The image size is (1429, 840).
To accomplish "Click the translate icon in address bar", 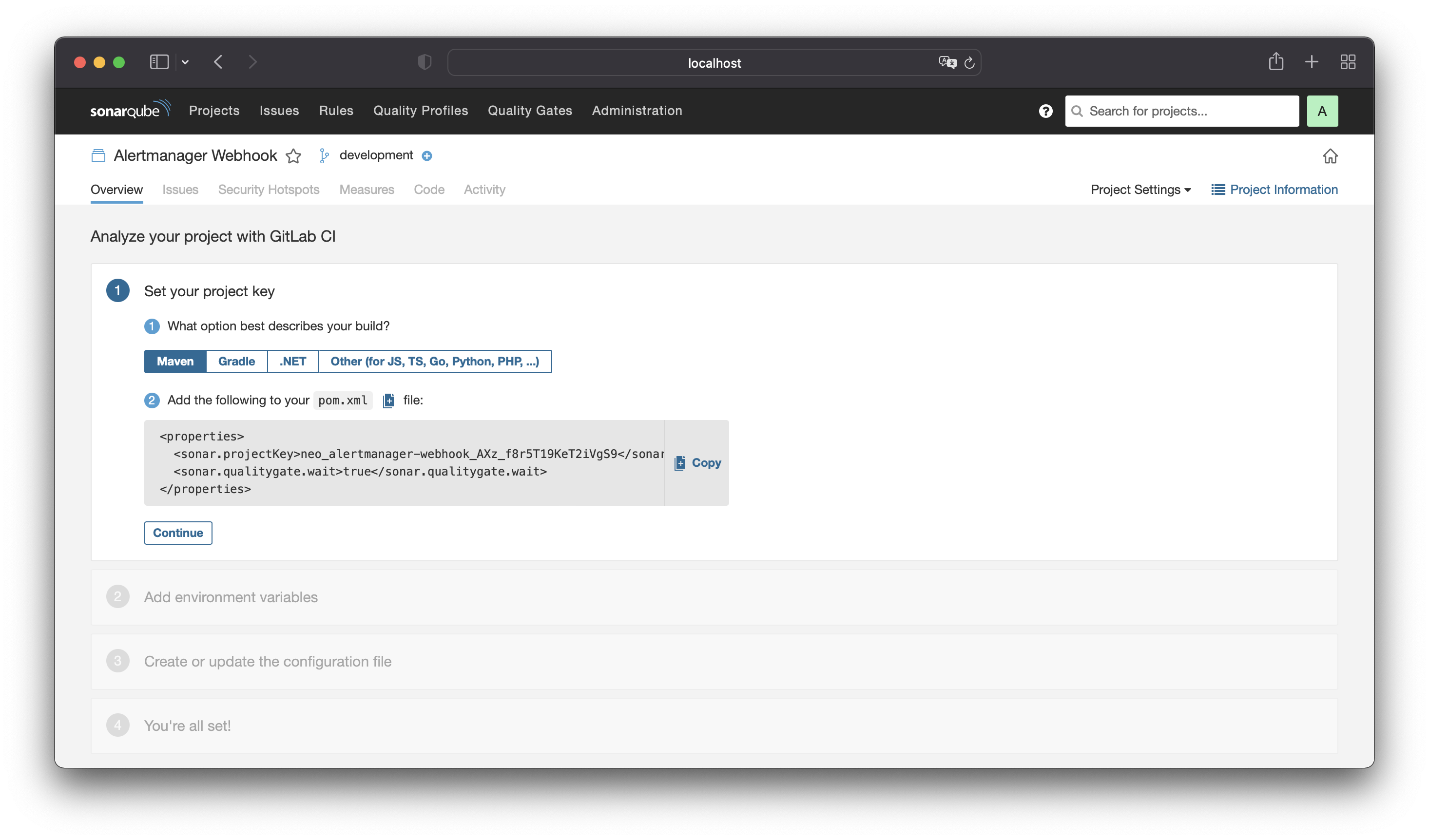I will [947, 62].
